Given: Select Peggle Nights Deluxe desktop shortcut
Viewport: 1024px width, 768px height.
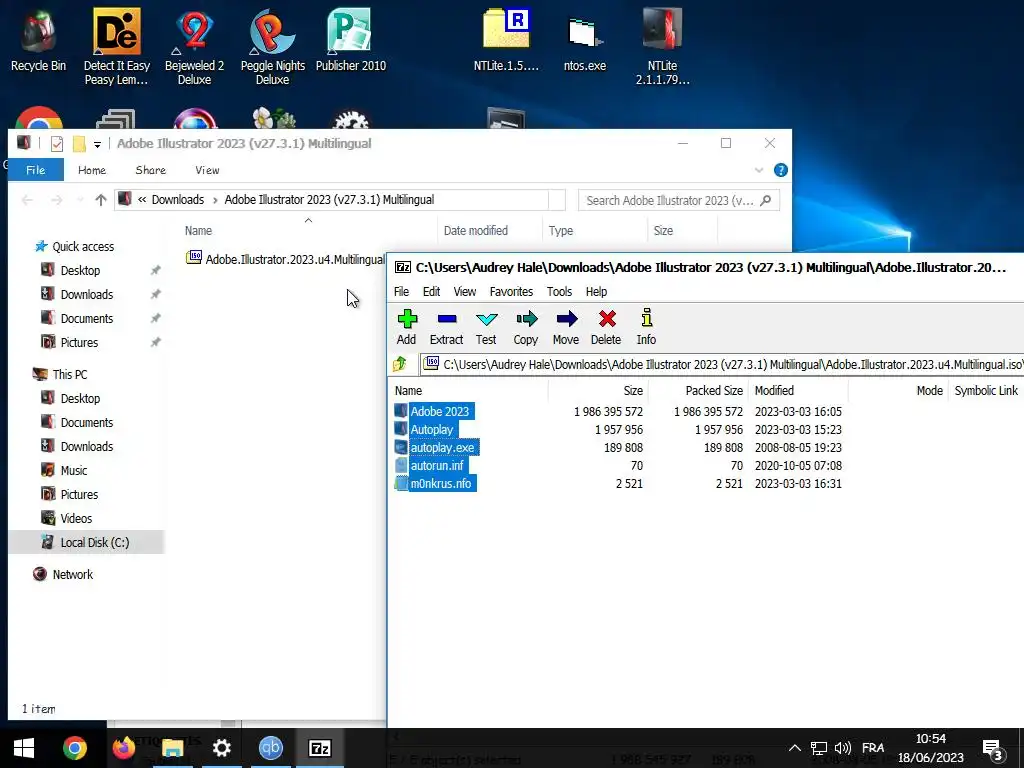Looking at the screenshot, I should (272, 47).
